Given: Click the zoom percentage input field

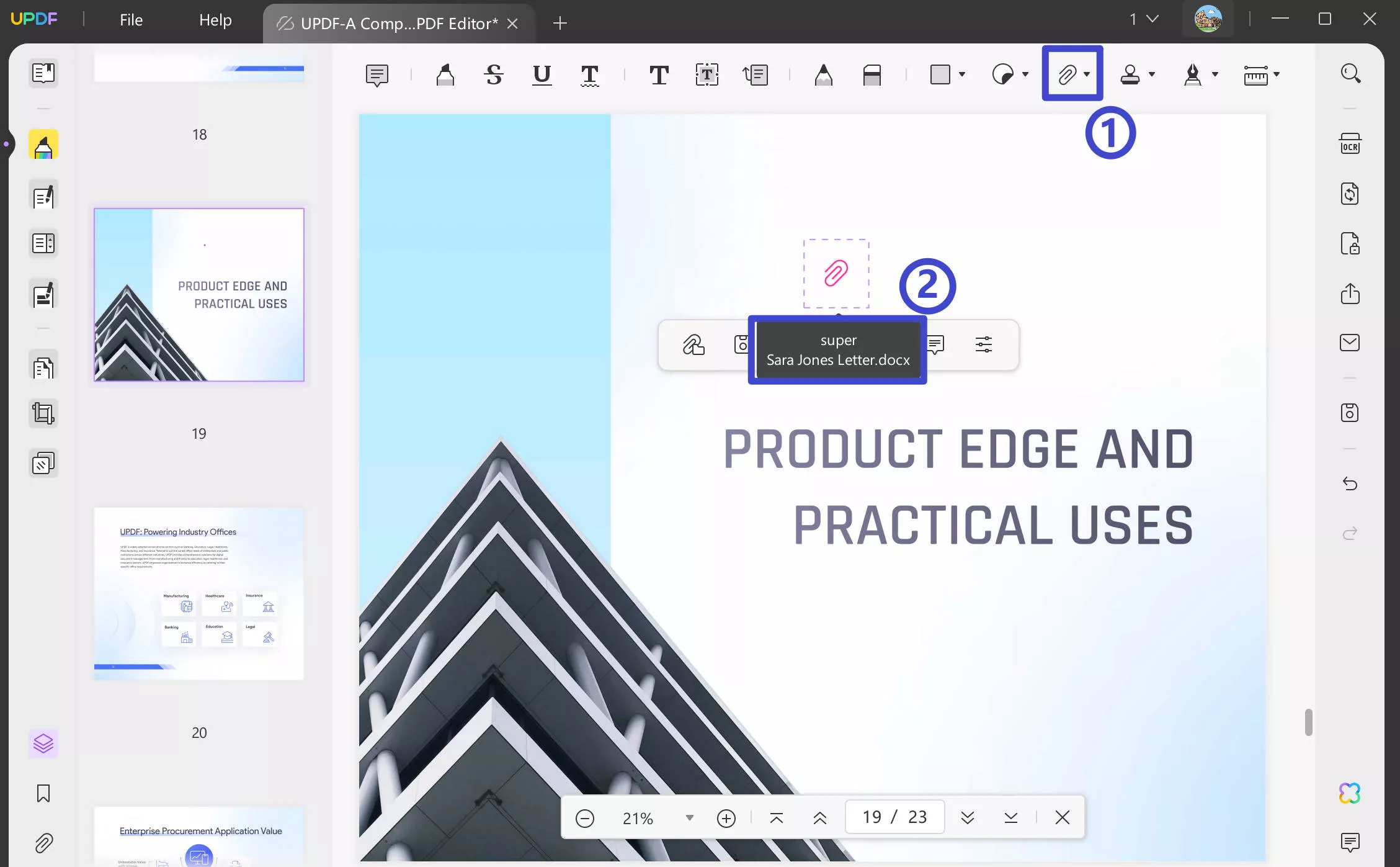Looking at the screenshot, I should (x=638, y=817).
